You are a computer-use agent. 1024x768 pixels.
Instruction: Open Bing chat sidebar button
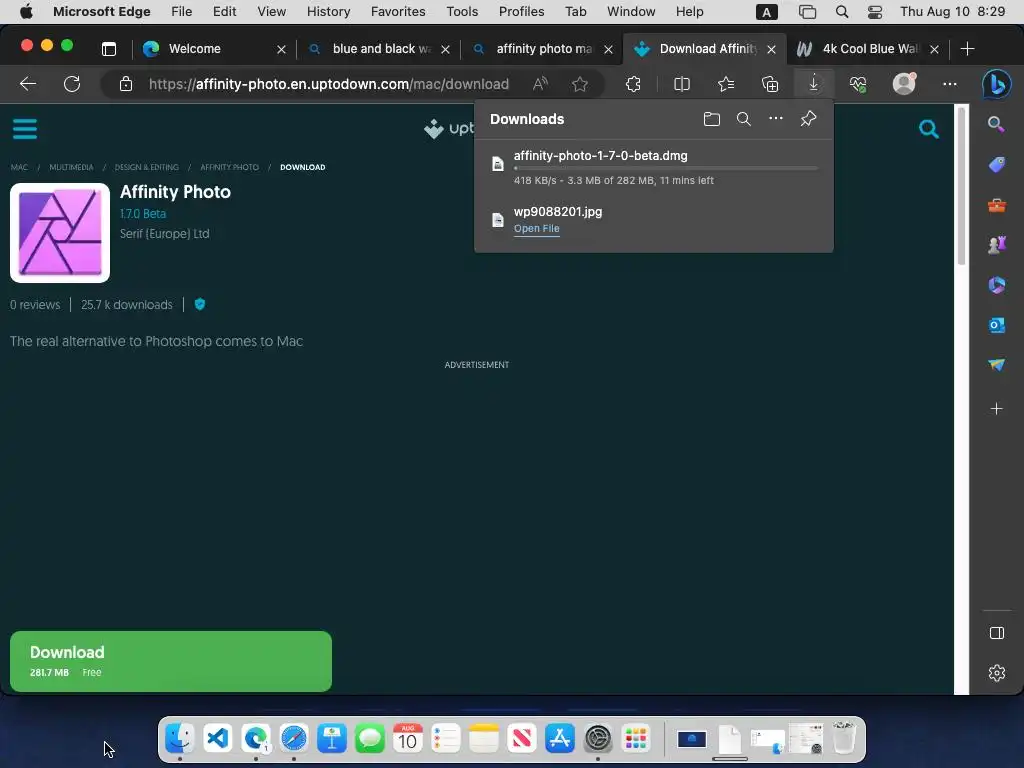997,84
